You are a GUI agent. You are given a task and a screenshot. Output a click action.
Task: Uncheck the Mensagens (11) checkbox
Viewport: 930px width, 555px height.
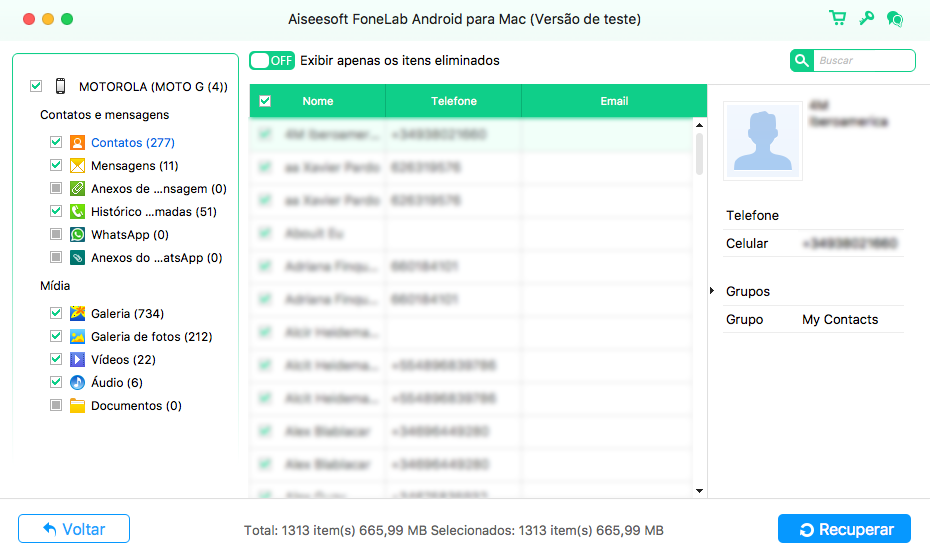point(56,165)
